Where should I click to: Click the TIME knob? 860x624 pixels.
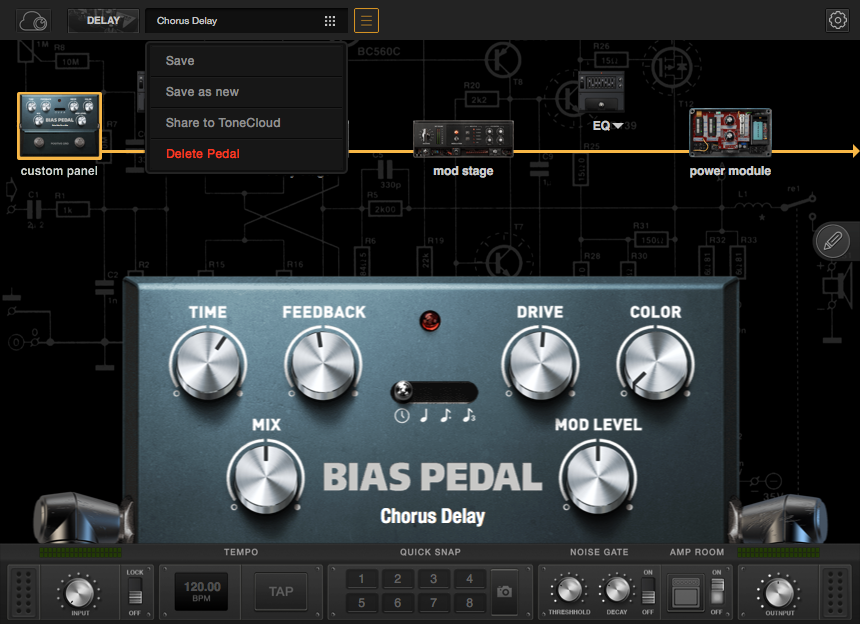point(208,362)
